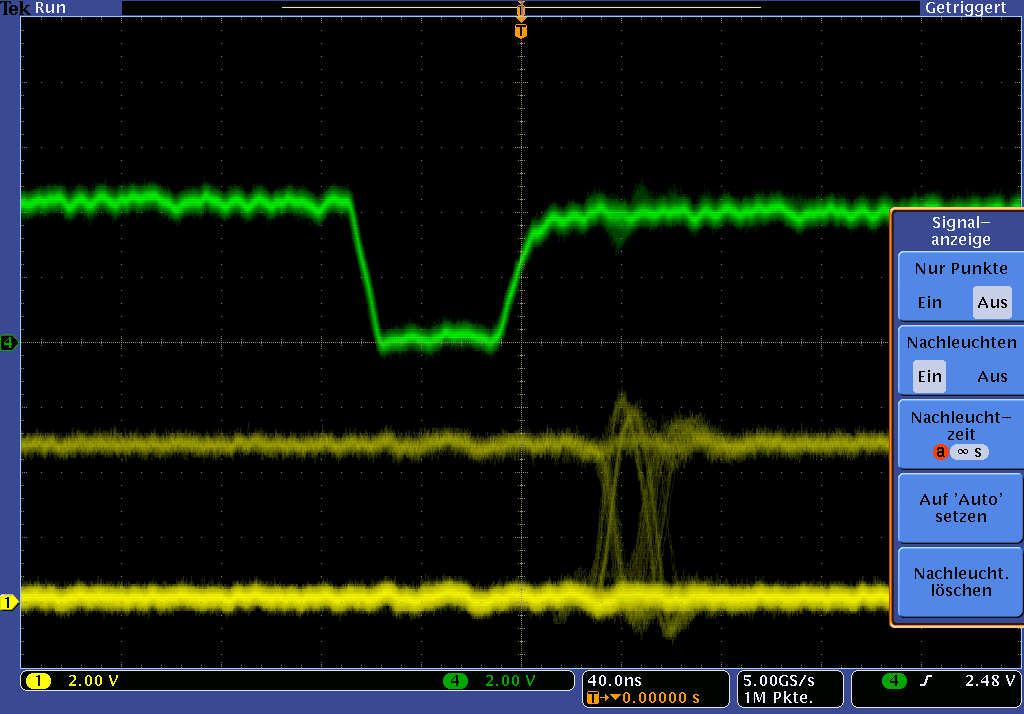
Task: Click the yellow channel 1 ground marker on left edge
Action: (10, 602)
